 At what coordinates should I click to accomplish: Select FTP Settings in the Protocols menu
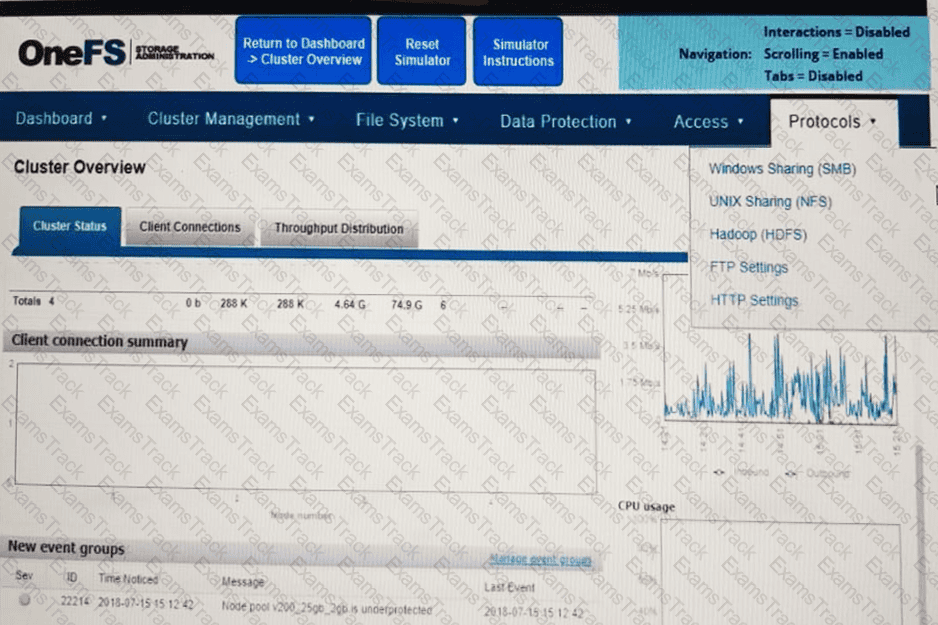pos(749,267)
